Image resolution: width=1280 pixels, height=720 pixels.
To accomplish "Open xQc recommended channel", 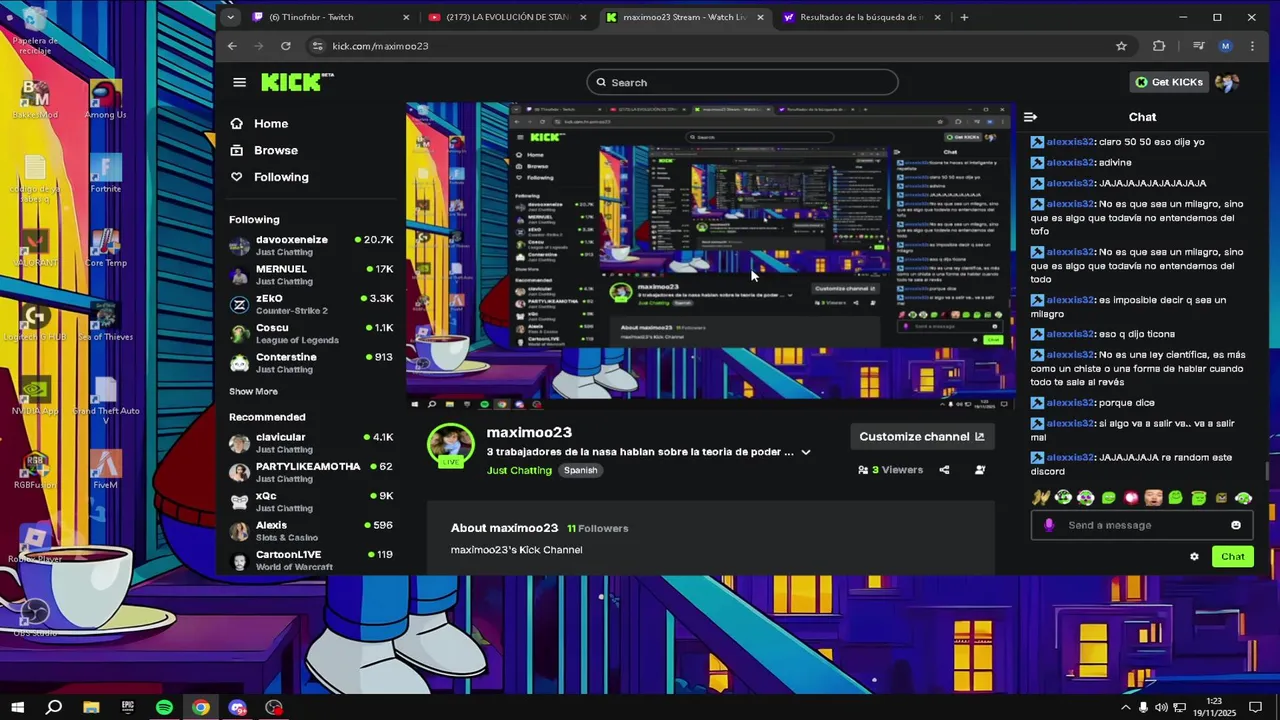I will click(311, 501).
